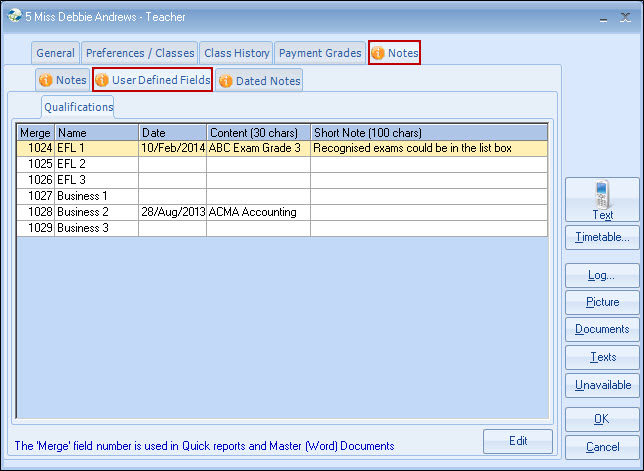Click the application icon in title bar

14,17
